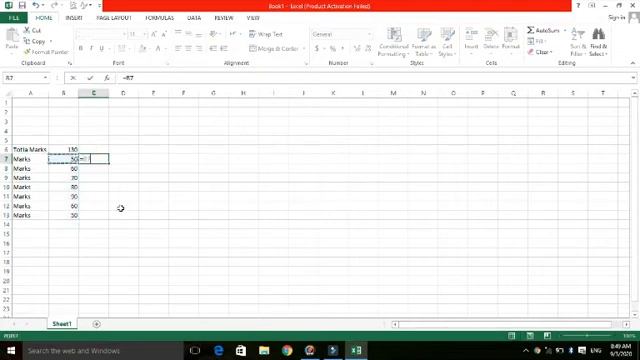The height and width of the screenshot is (360, 640).
Task: Select the Sheet1 tab
Action: pos(62,324)
